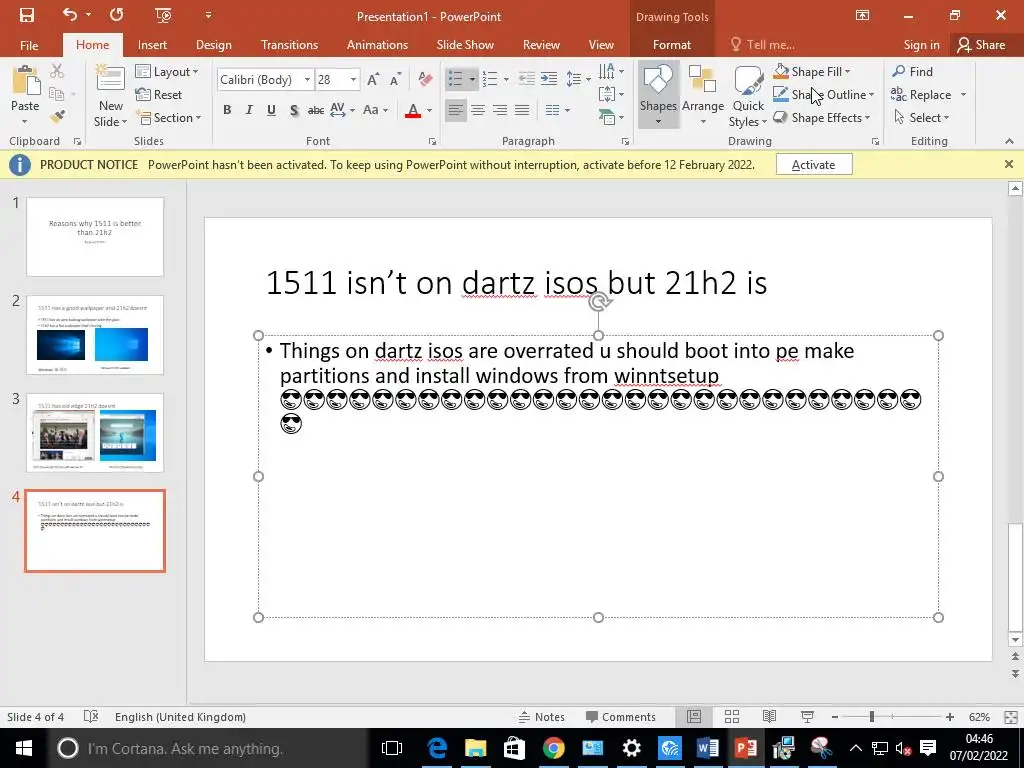
Task: Apply red font color swatch
Action: coord(413,110)
